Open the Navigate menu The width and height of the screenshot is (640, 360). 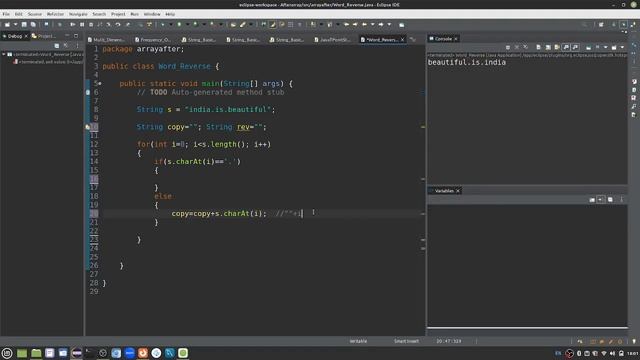point(78,14)
